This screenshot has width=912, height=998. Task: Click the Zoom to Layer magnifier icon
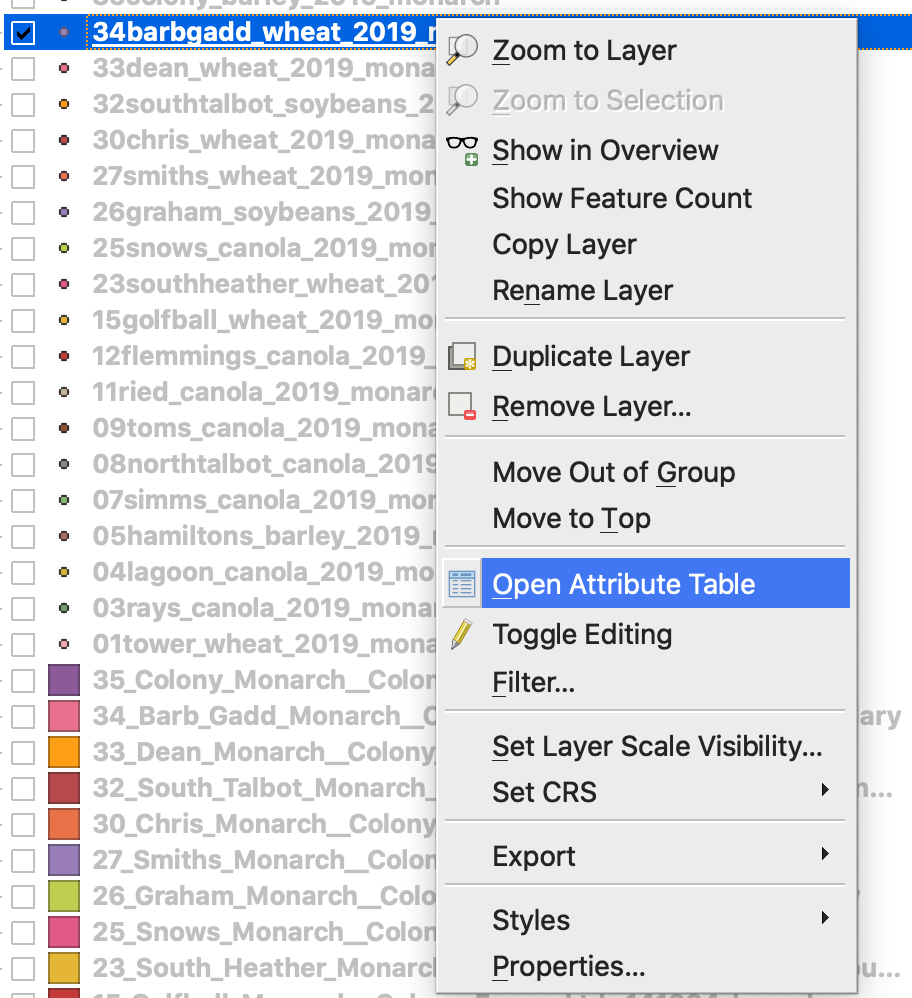(462, 50)
